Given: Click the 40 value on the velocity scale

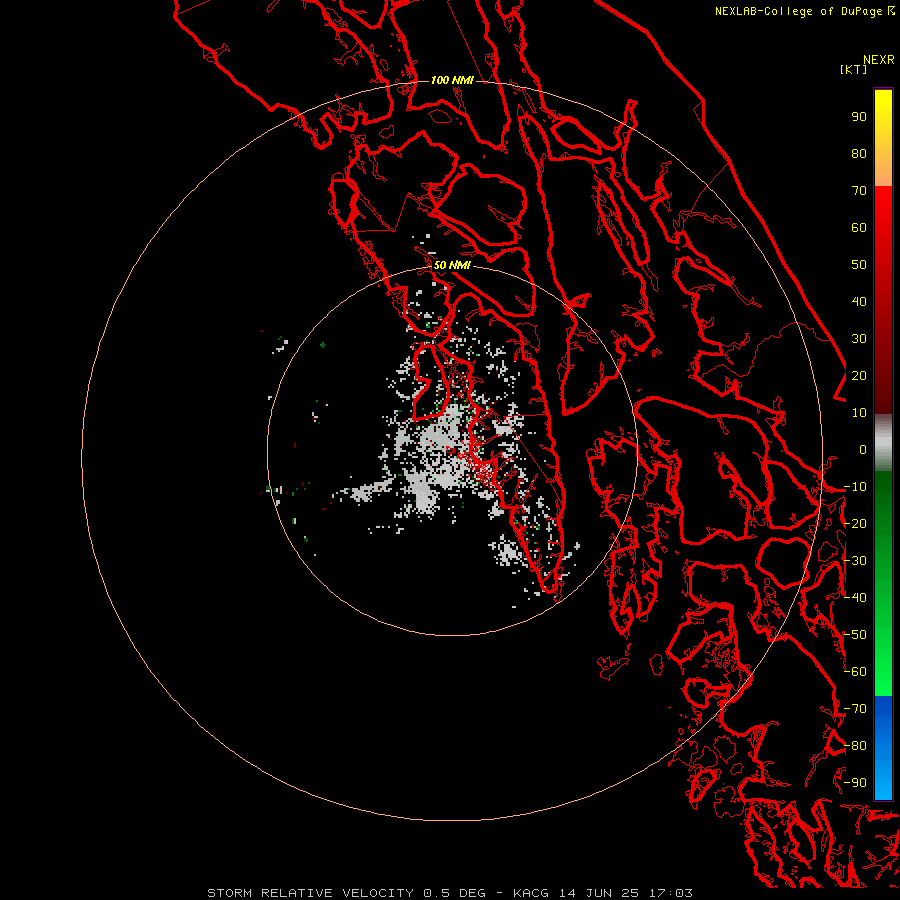Looking at the screenshot, I should click(859, 301).
